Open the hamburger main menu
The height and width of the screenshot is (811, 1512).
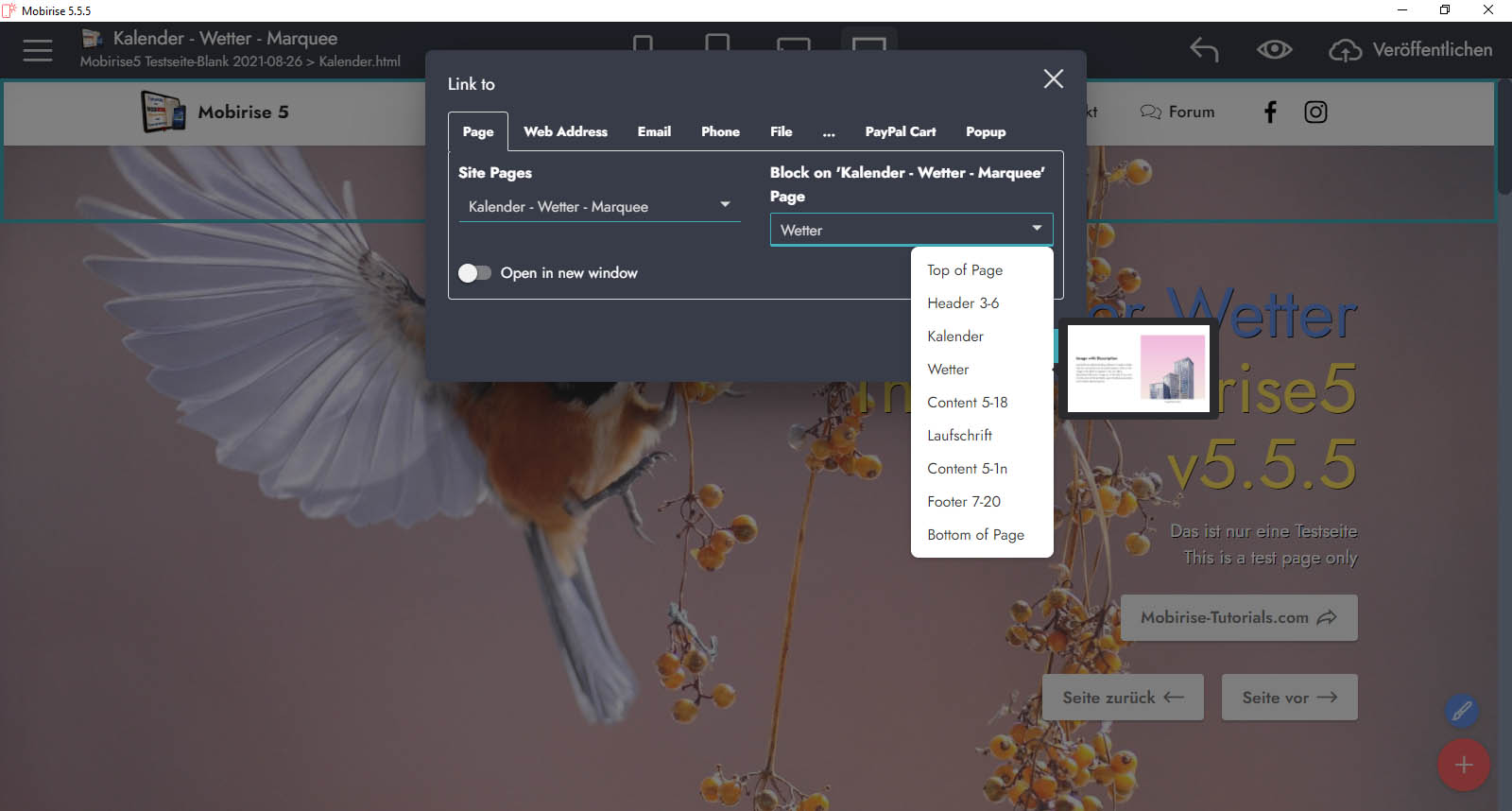pos(38,50)
